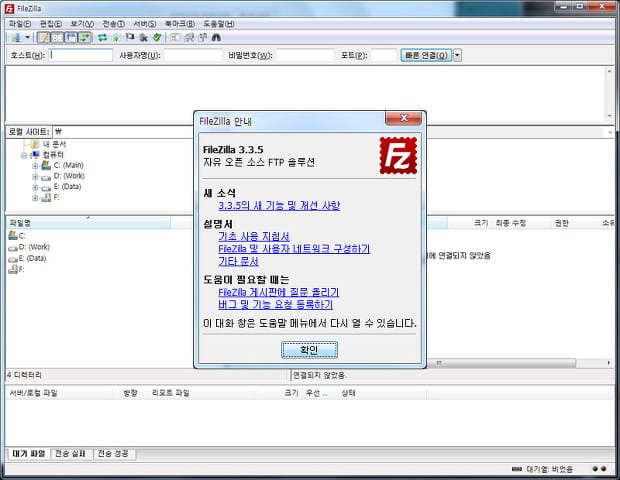The height and width of the screenshot is (480, 620).
Task: Open the 기타 문서 link
Action: pos(238,261)
